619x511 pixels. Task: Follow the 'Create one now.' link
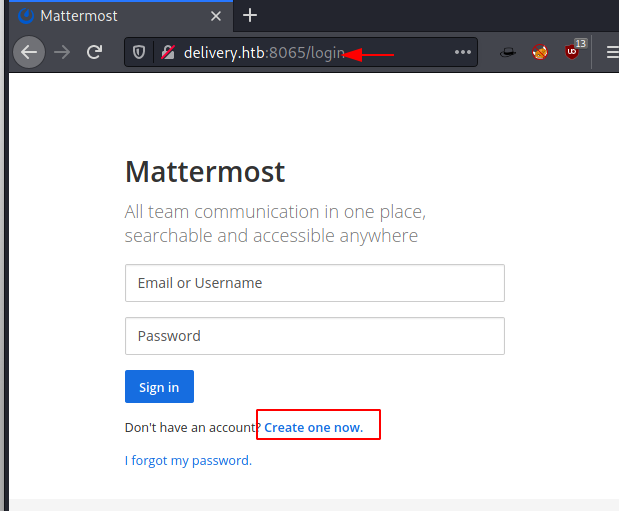313,427
